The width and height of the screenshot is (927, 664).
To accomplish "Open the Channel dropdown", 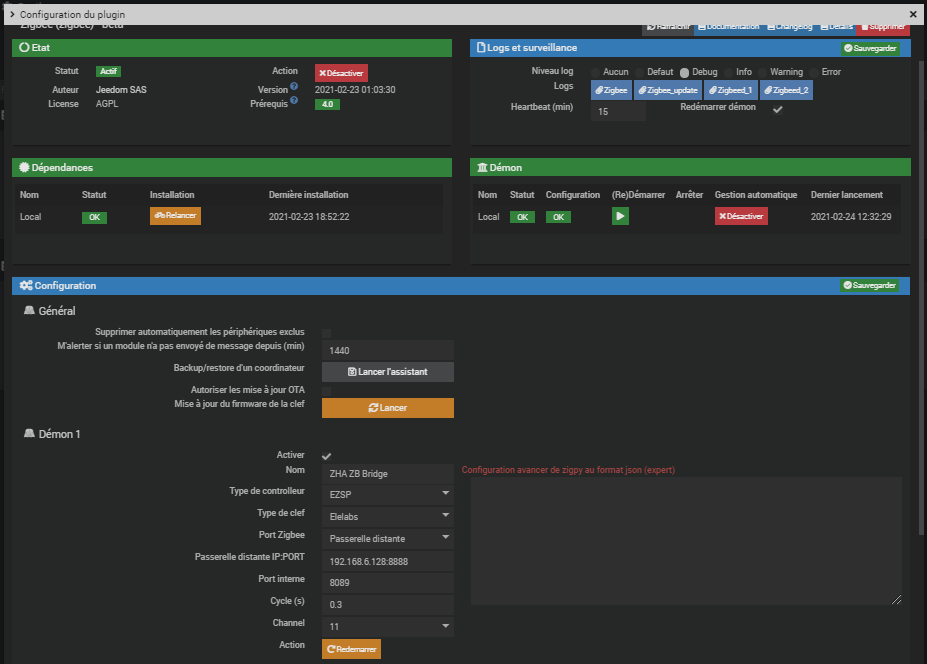I will (388, 626).
